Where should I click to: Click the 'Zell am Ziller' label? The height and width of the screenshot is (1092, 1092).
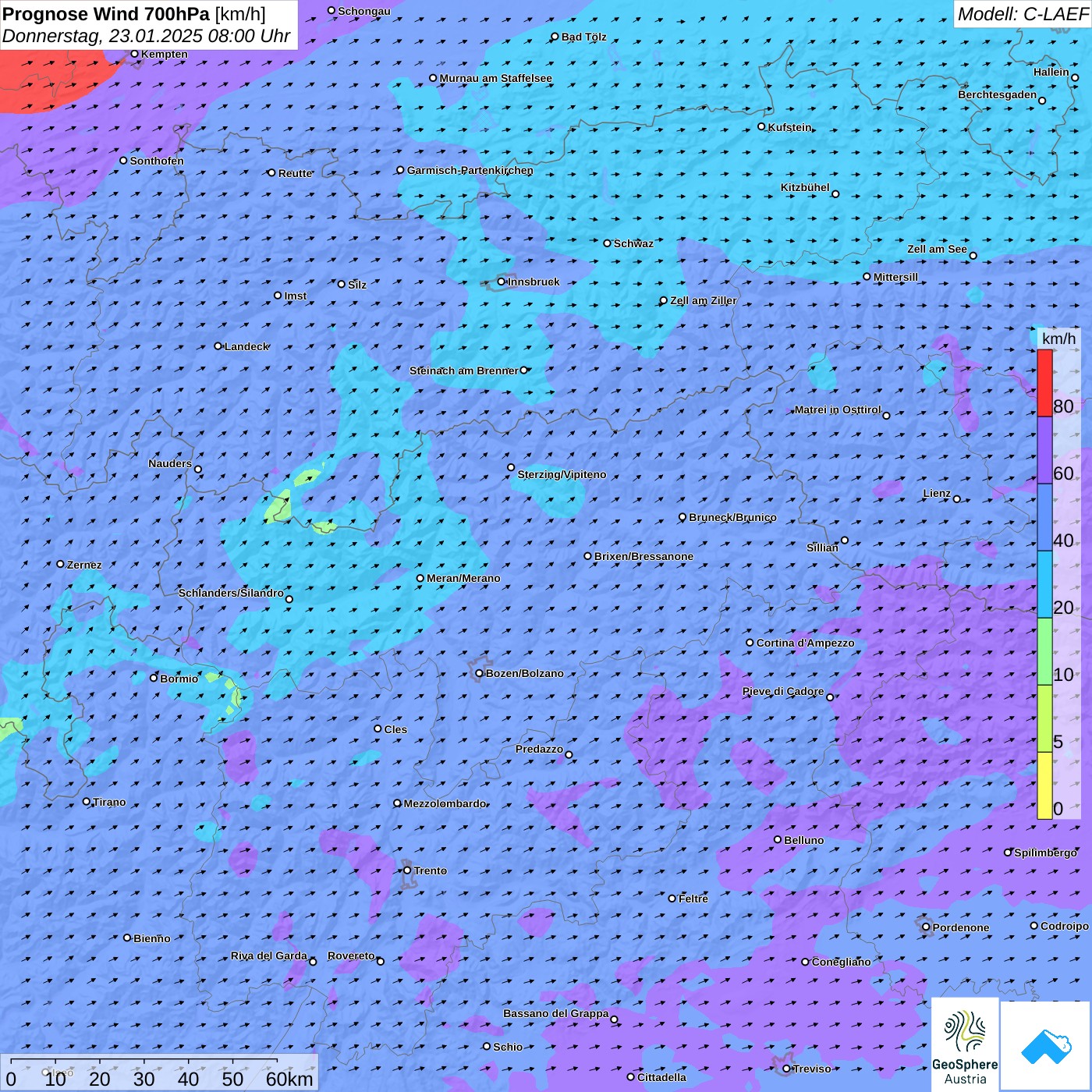click(703, 300)
